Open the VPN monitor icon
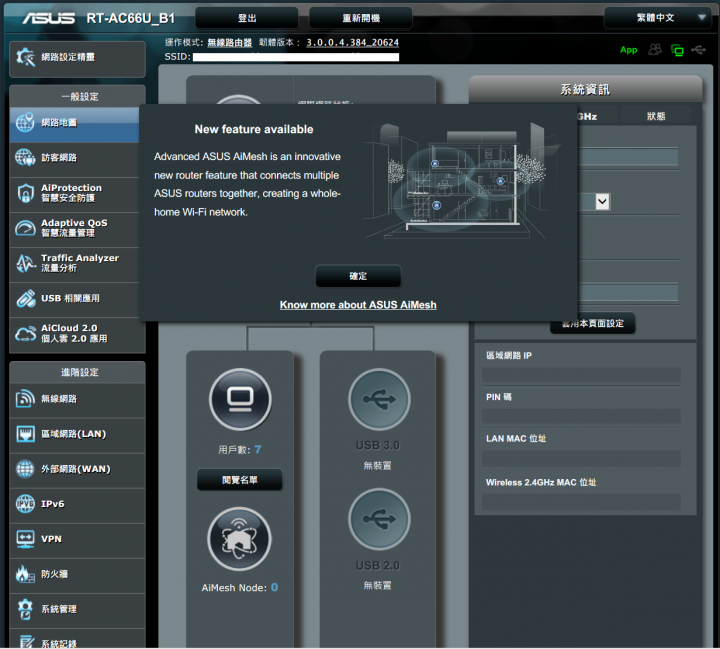Image resolution: width=720 pixels, height=649 pixels. click(x=25, y=539)
